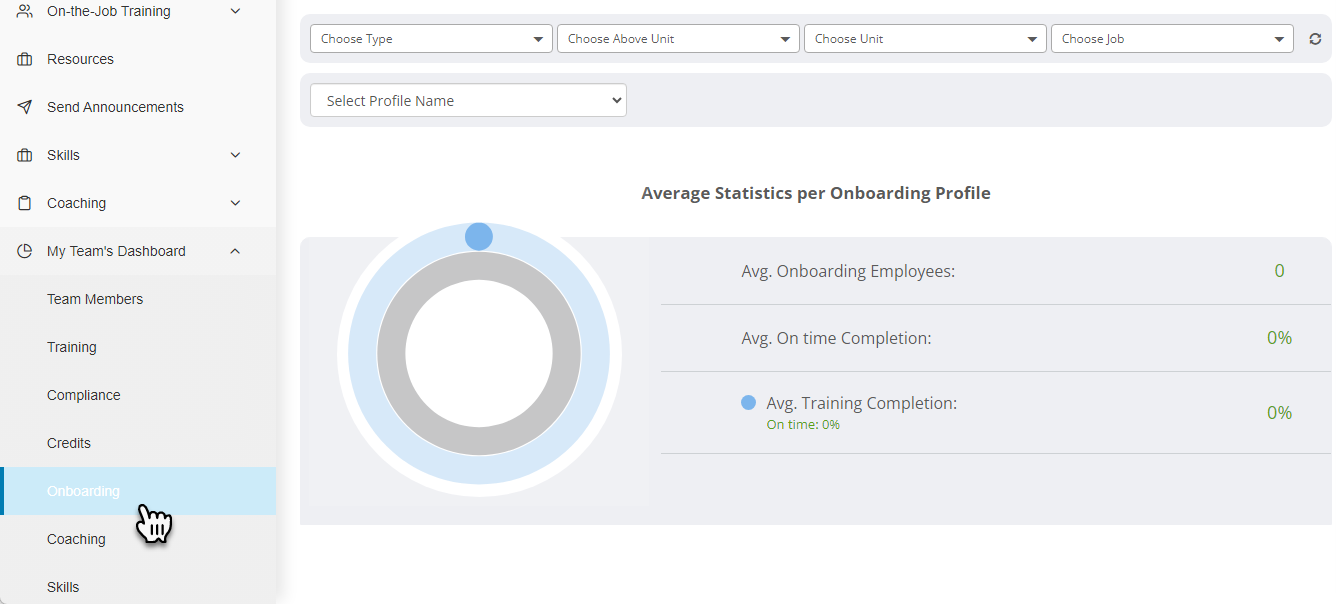Navigate to the Credits page
Image resolution: width=1336 pixels, height=604 pixels.
[x=69, y=443]
